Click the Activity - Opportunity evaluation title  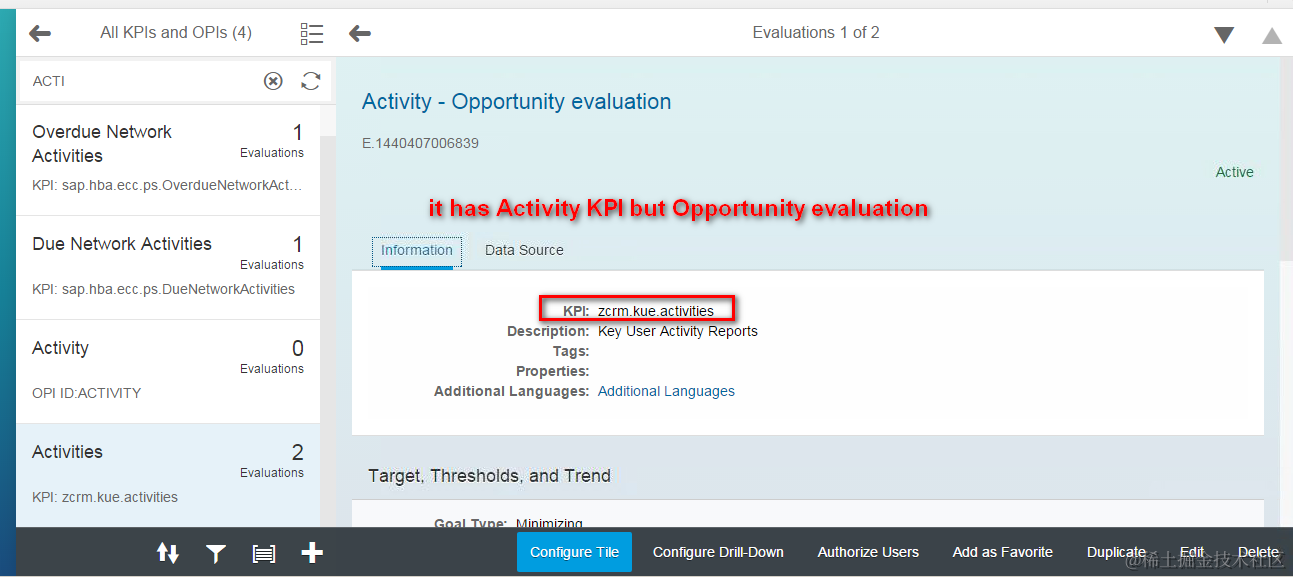point(516,102)
